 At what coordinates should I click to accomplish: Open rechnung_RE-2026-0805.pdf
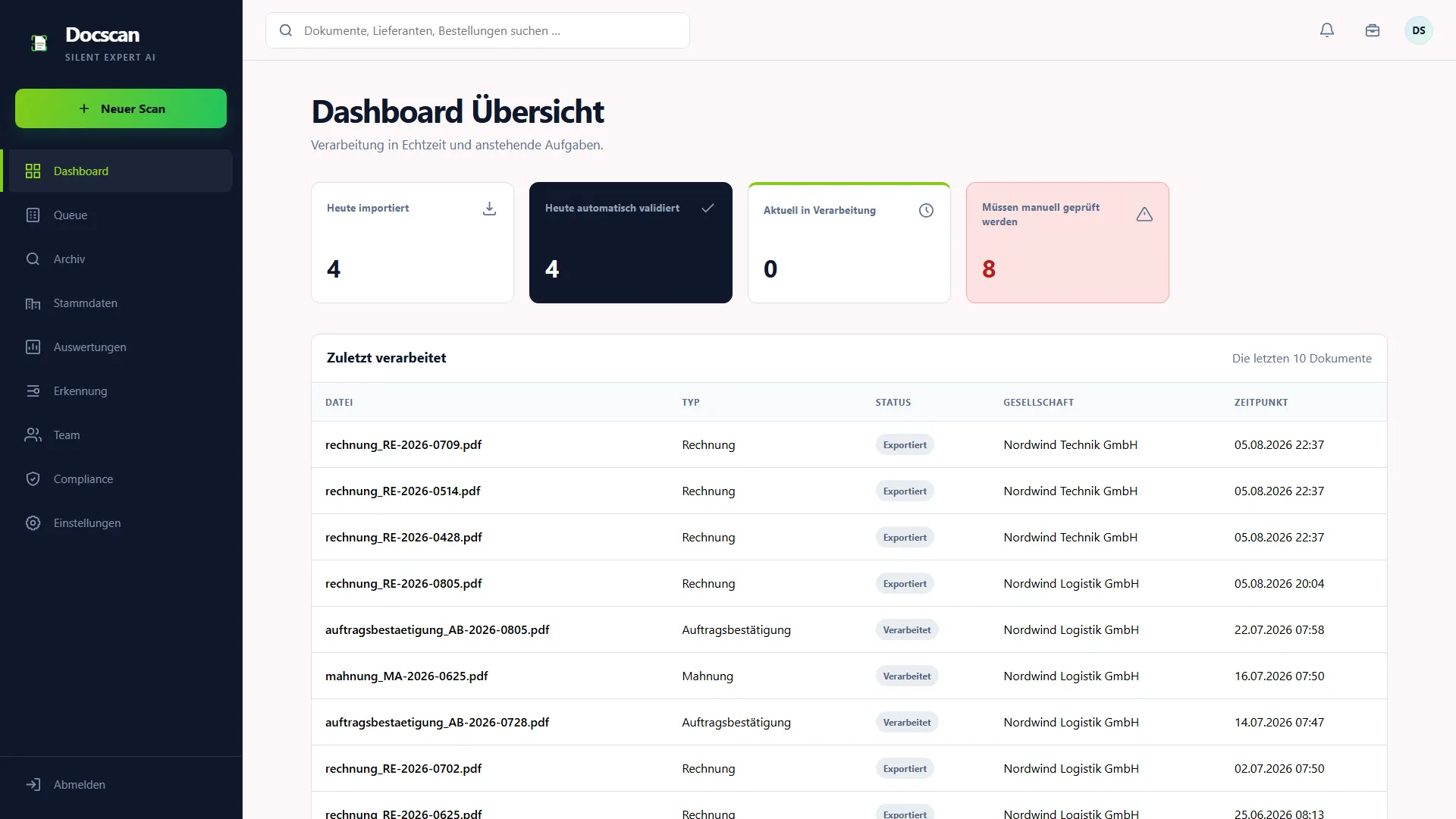(403, 584)
